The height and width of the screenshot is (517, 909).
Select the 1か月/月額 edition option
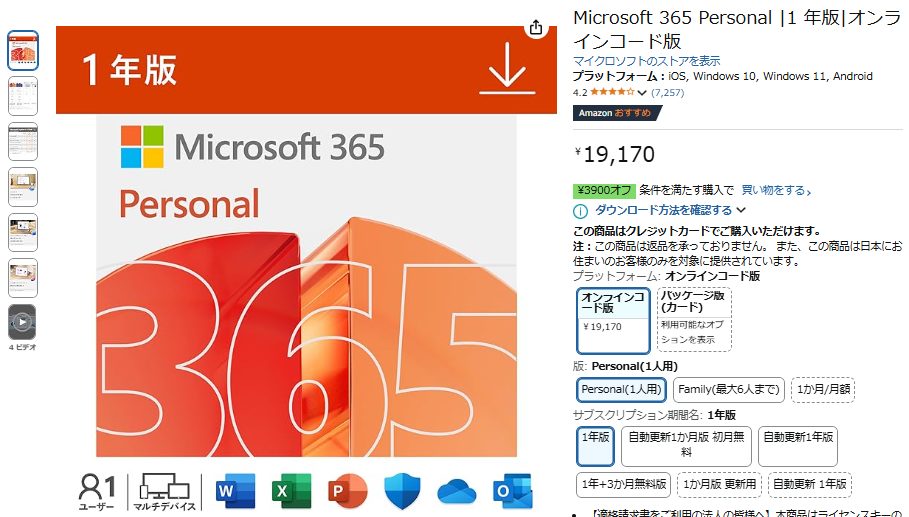click(823, 389)
